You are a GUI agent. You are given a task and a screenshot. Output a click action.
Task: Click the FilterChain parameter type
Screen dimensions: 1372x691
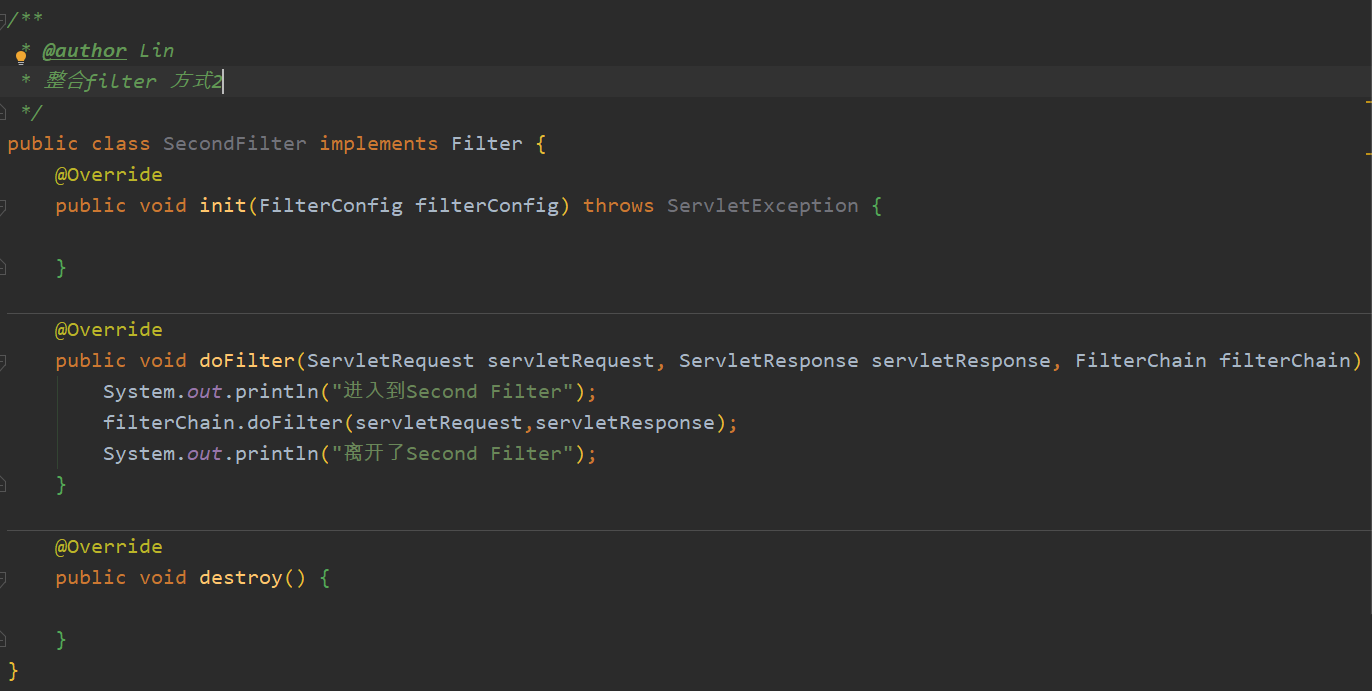(1141, 361)
